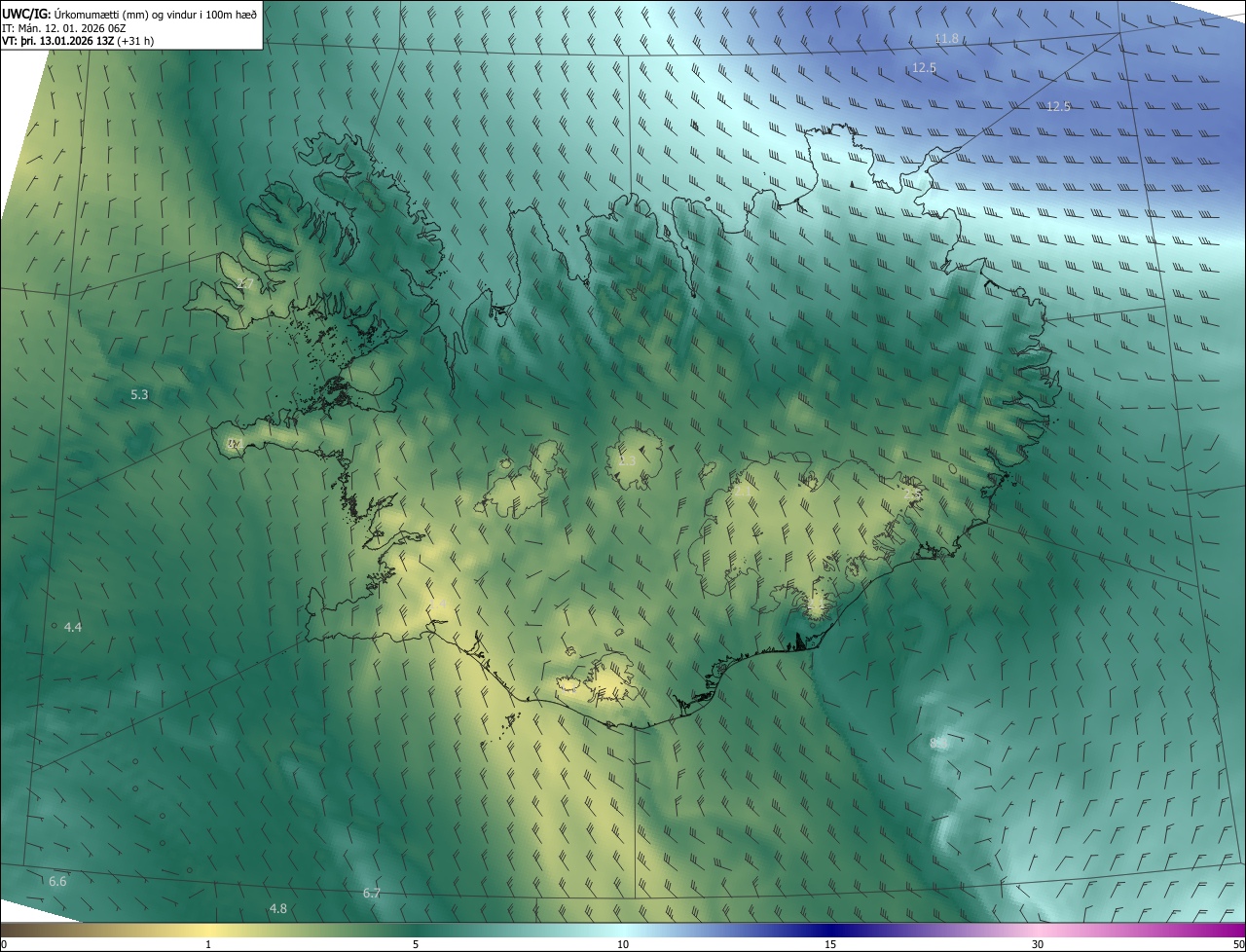Click the 10 tick on the color scale

623,944
